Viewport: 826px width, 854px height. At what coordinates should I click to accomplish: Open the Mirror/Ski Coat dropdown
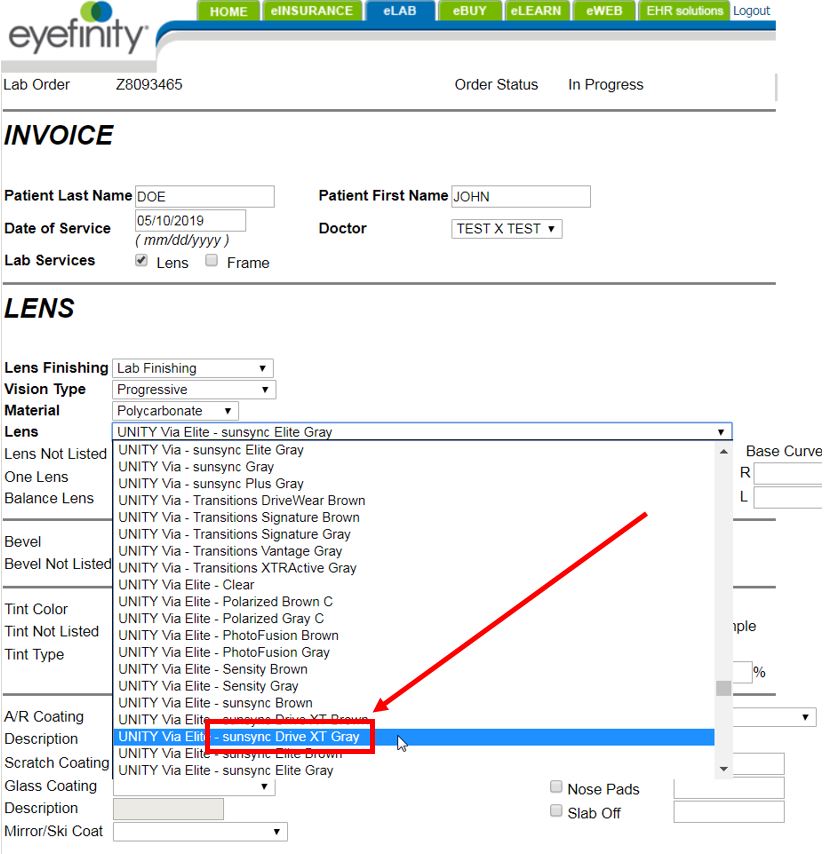(200, 832)
